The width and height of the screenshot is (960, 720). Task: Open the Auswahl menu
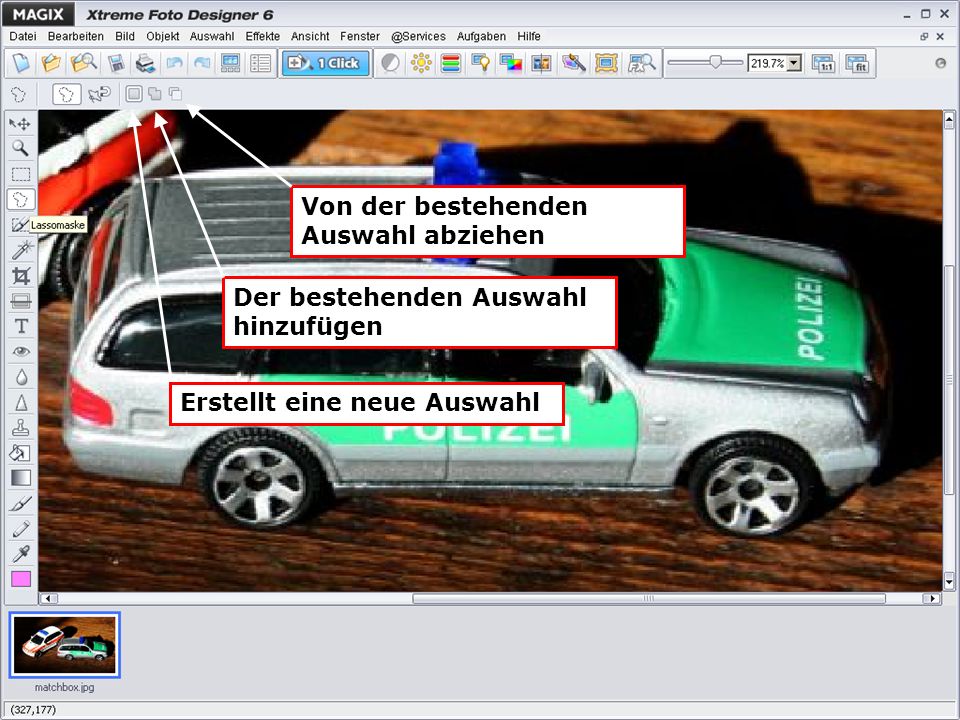212,37
